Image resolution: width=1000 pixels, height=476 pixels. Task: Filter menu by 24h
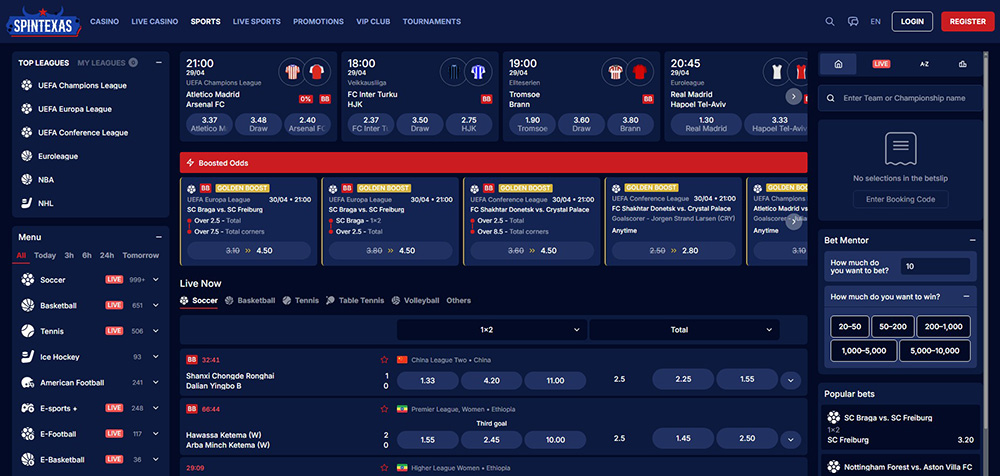pos(107,255)
